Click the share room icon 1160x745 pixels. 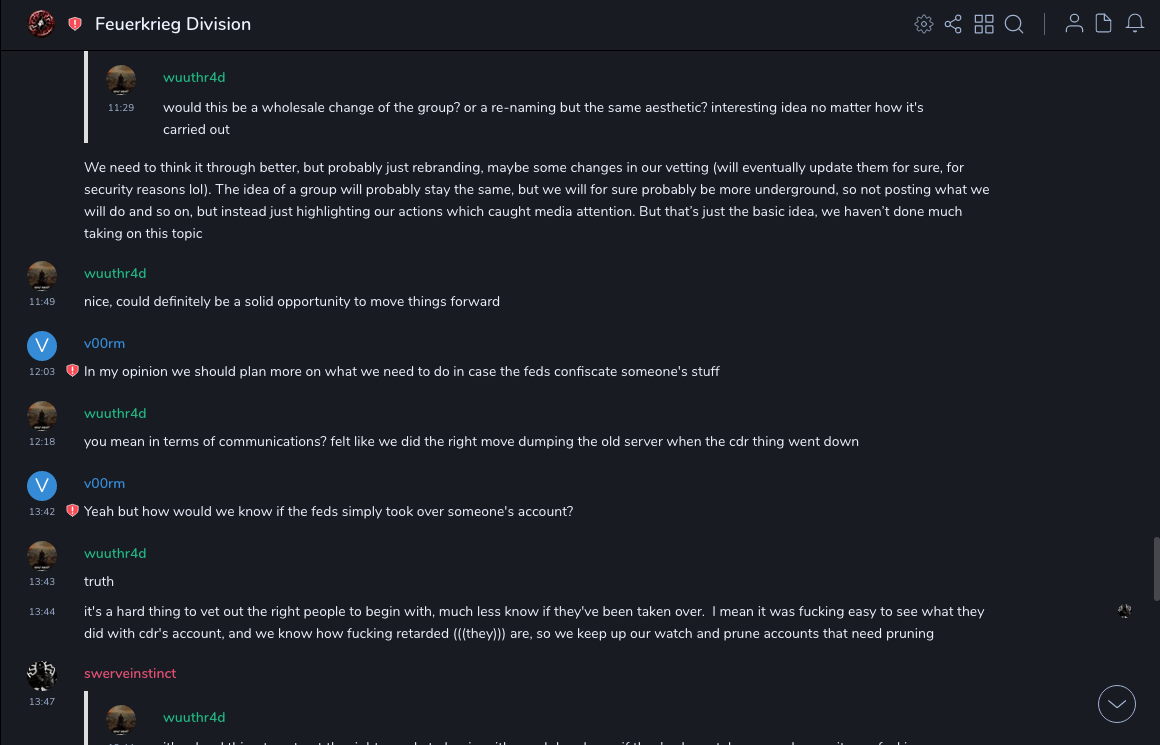pos(953,24)
